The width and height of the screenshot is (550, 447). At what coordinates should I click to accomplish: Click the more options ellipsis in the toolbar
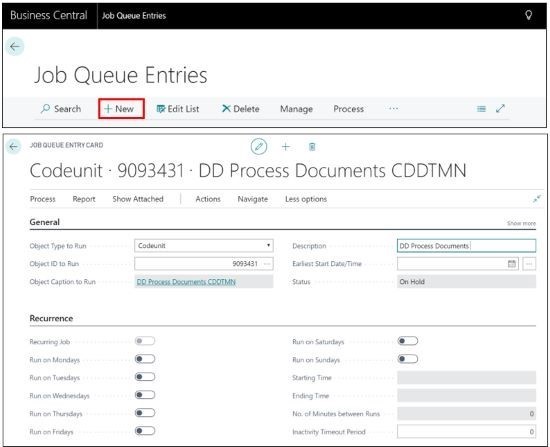(394, 108)
